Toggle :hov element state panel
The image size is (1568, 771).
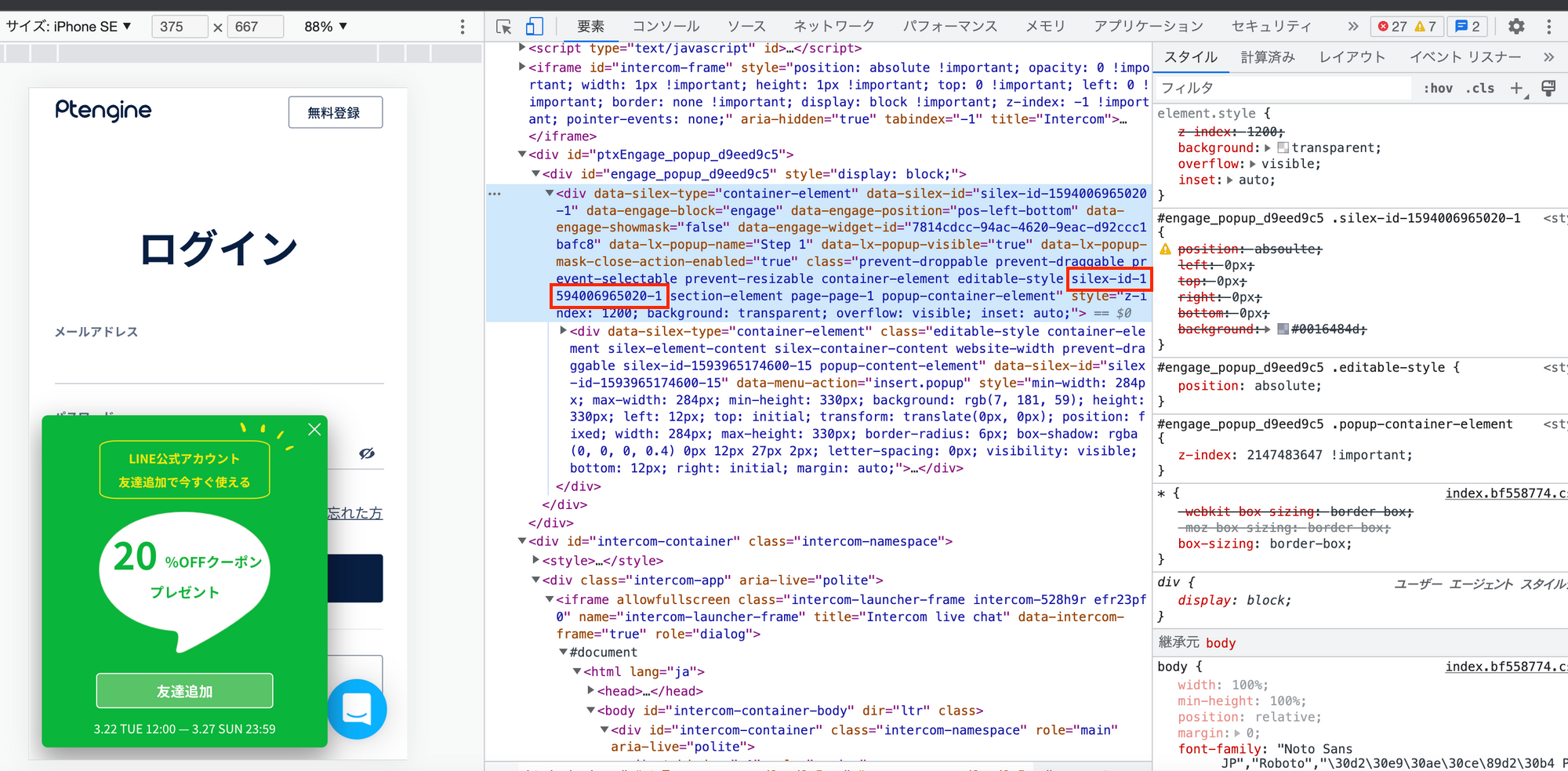[x=1438, y=89]
